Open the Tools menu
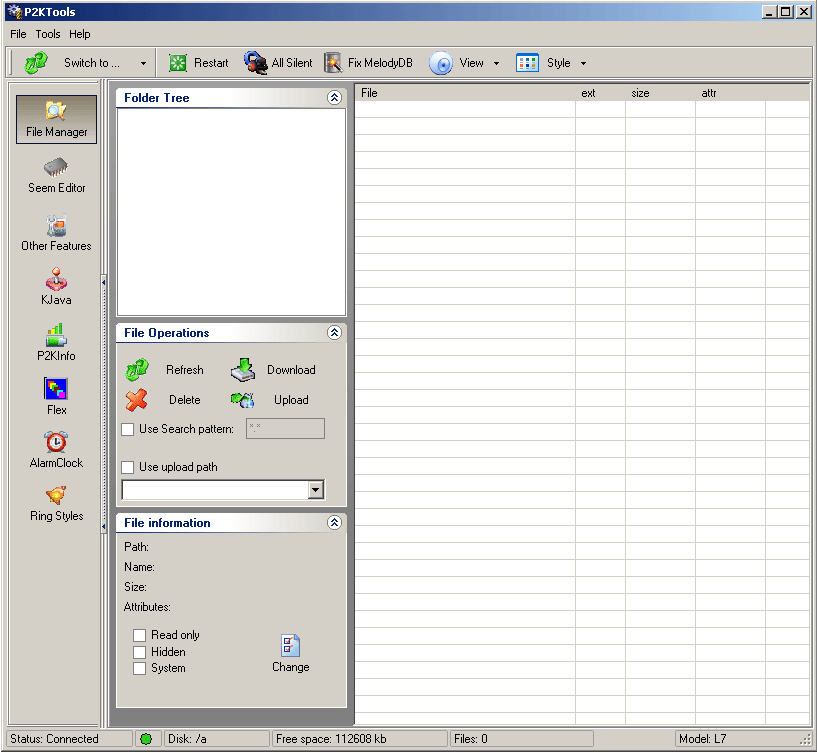The width and height of the screenshot is (817, 753). (x=47, y=33)
